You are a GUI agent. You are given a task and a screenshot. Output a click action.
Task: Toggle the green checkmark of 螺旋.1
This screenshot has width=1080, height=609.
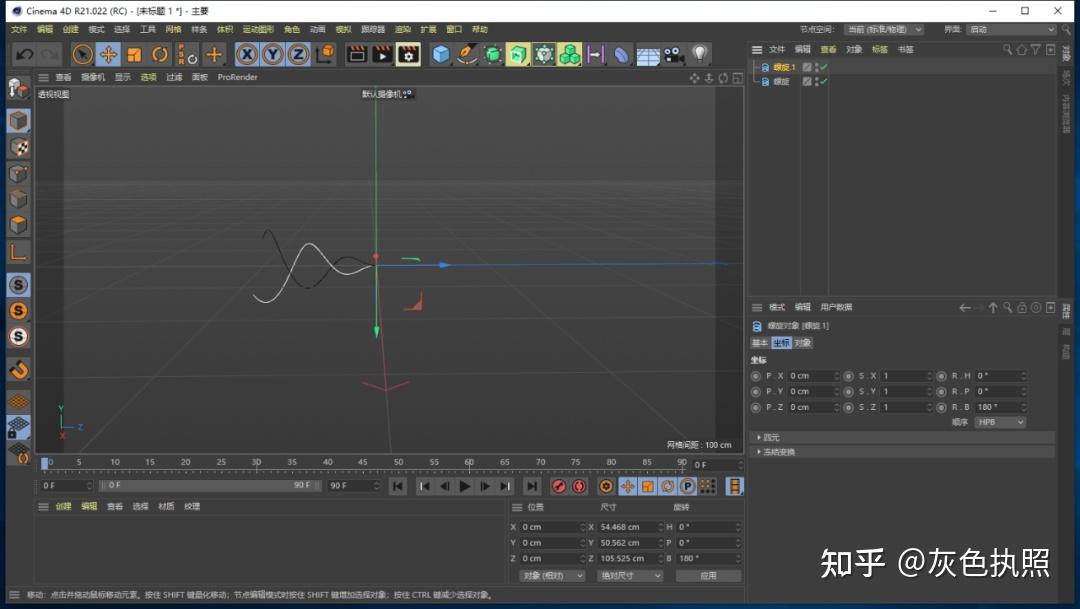(x=824, y=68)
